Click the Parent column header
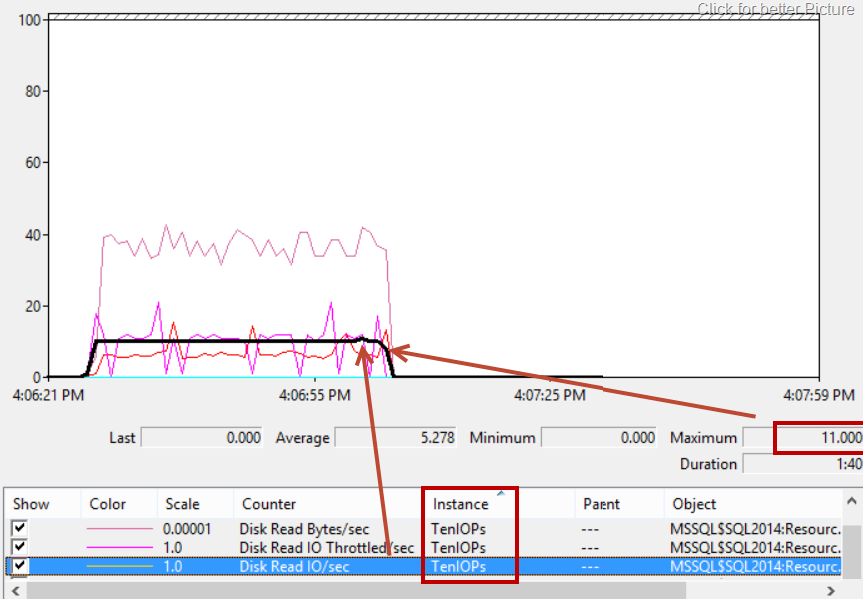 (603, 504)
